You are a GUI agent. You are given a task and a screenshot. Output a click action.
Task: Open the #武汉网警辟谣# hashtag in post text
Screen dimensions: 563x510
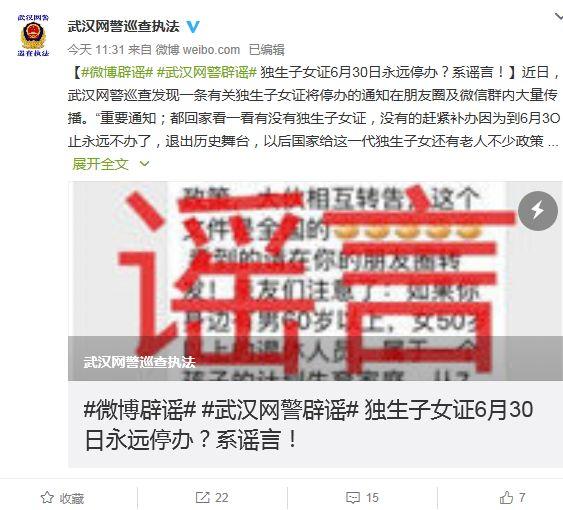[206, 73]
